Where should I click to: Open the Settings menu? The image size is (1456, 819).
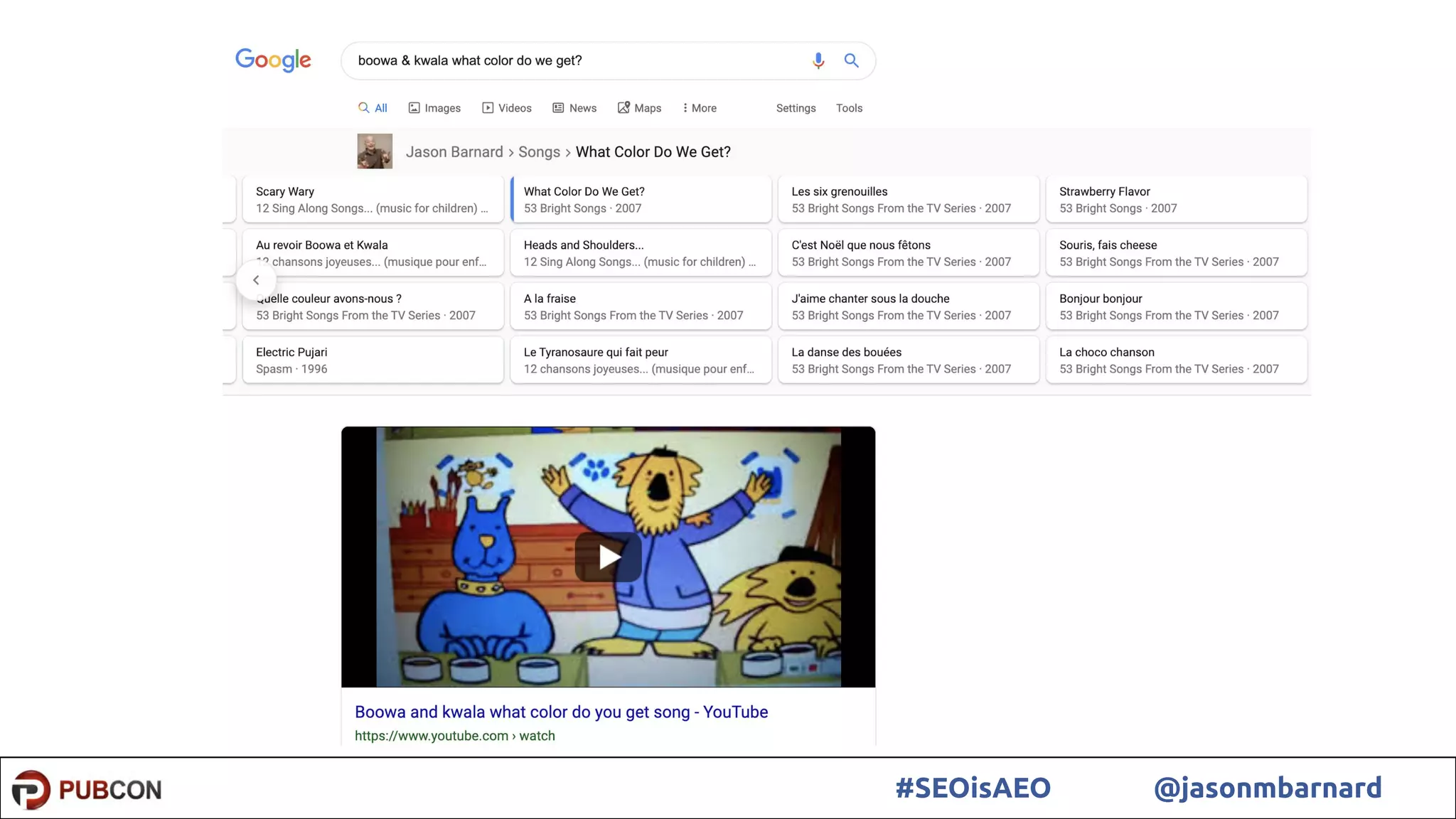click(x=796, y=108)
